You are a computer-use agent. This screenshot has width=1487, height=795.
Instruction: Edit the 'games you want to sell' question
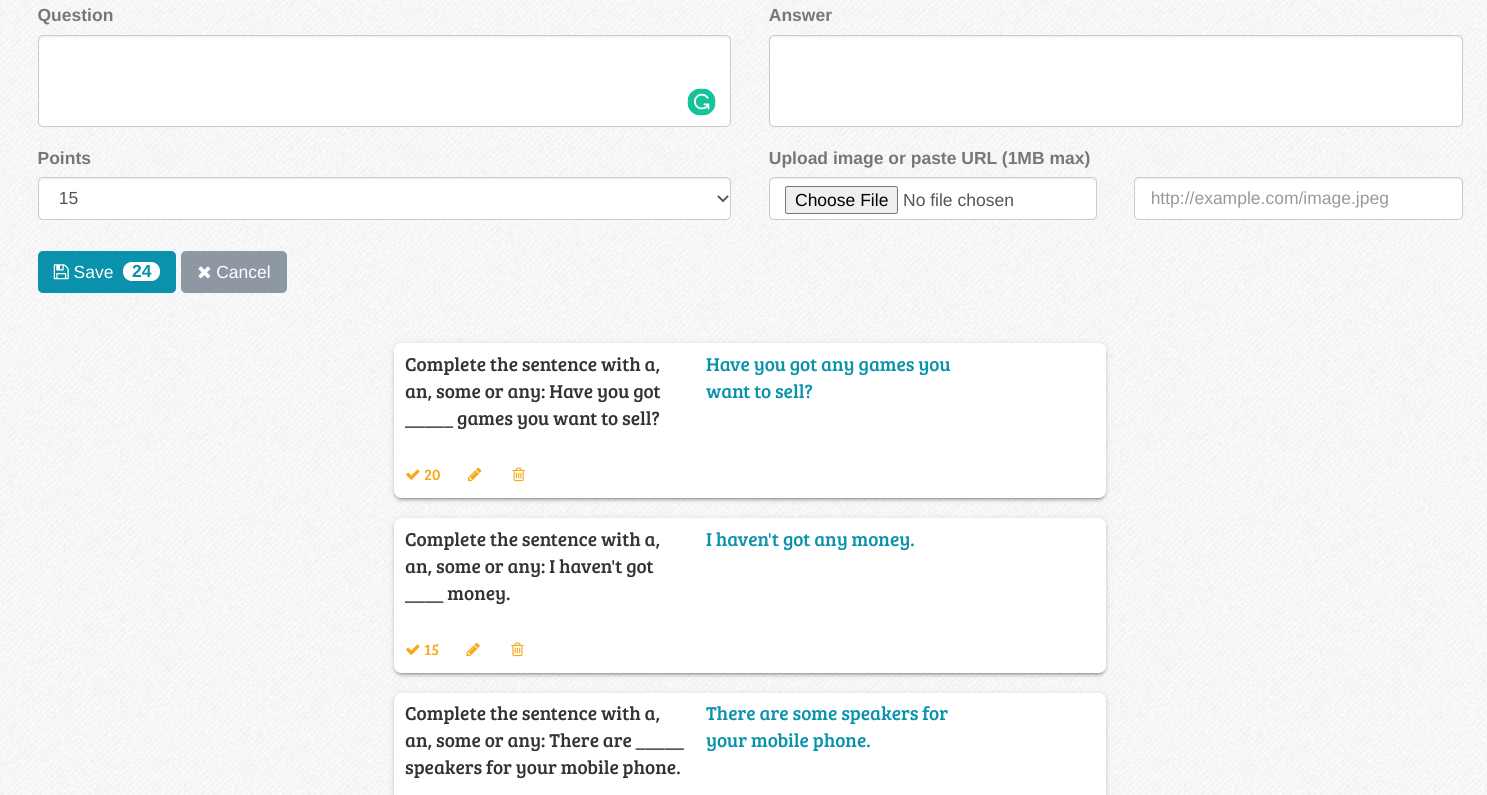click(x=474, y=475)
